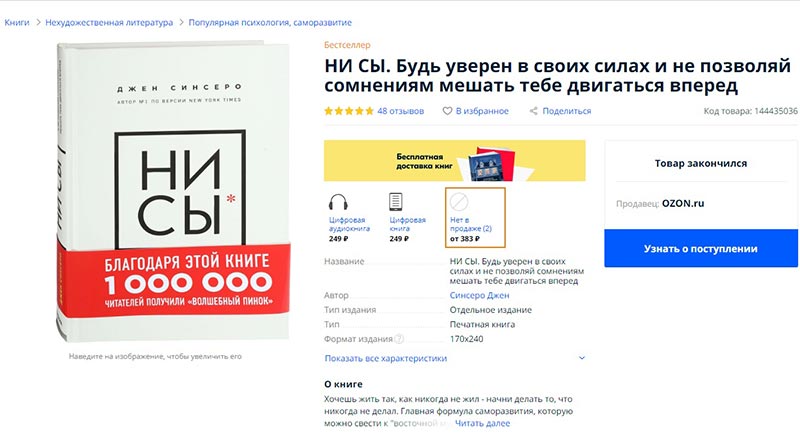
Task: Enlarge the НИ СЫ book cover image
Action: coord(173,191)
